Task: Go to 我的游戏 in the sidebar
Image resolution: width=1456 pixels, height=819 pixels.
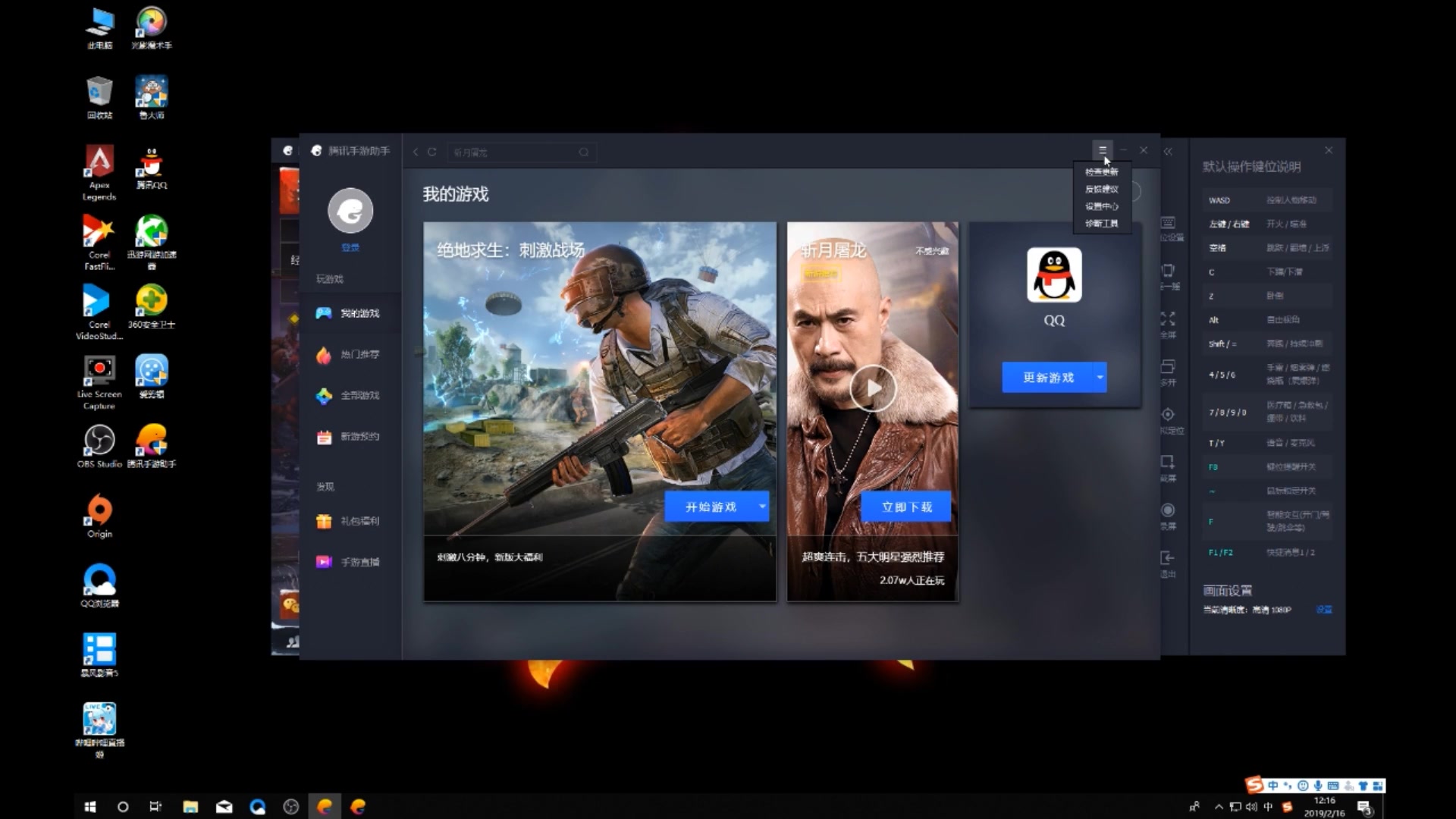Action: 350,313
